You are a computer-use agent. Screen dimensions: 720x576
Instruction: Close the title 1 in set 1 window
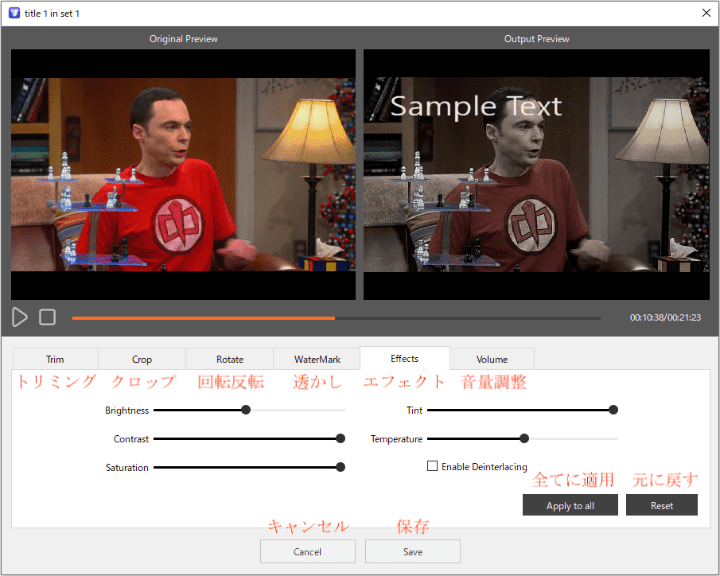point(706,13)
